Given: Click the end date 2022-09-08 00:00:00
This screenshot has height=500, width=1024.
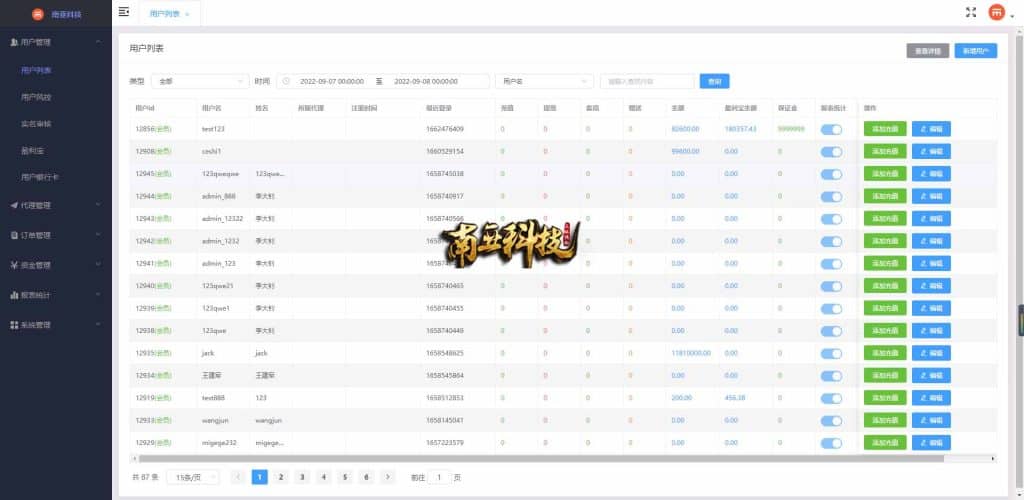Looking at the screenshot, I should click(426, 82).
